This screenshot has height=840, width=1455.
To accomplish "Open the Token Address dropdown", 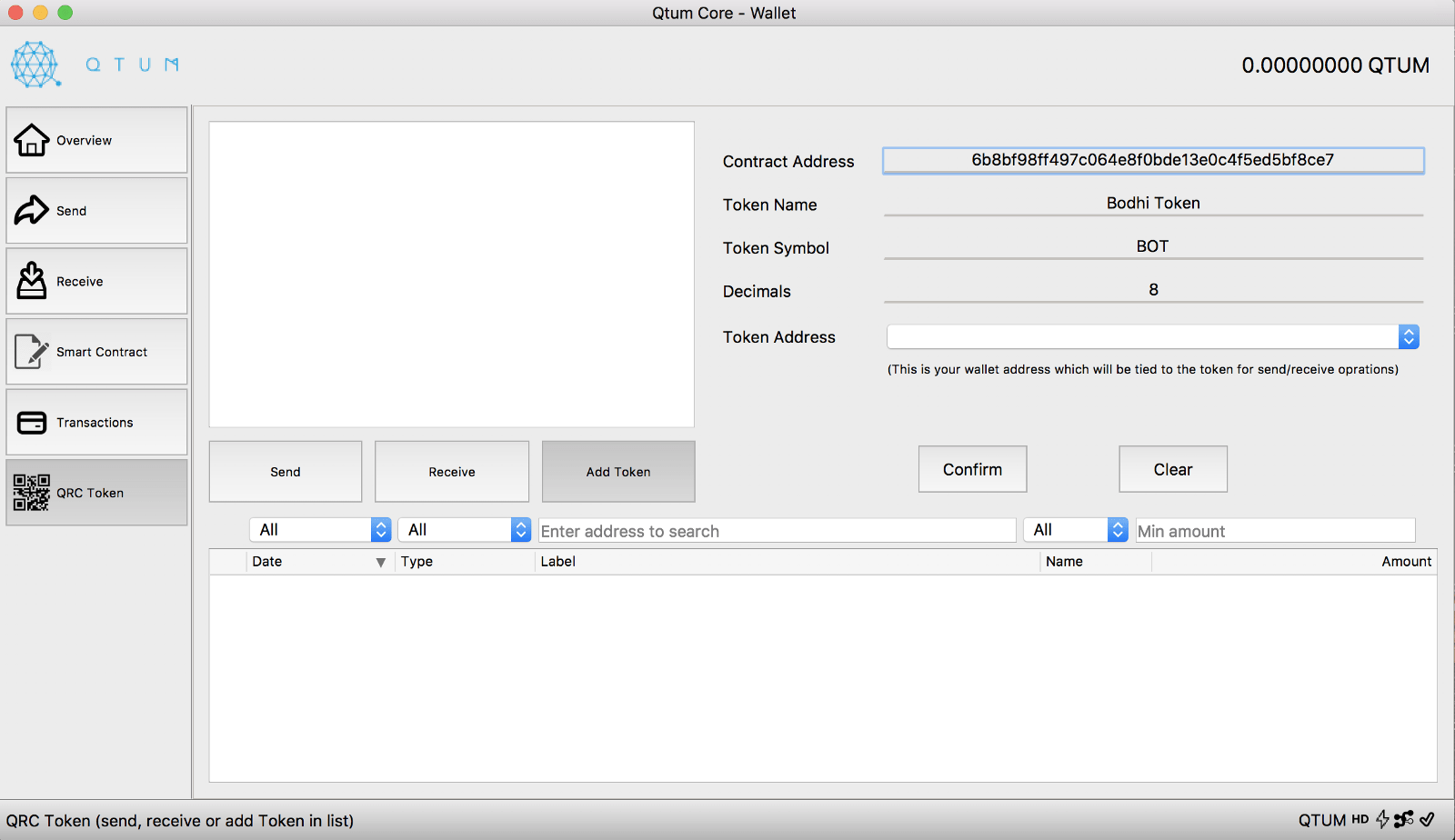I will click(1153, 336).
